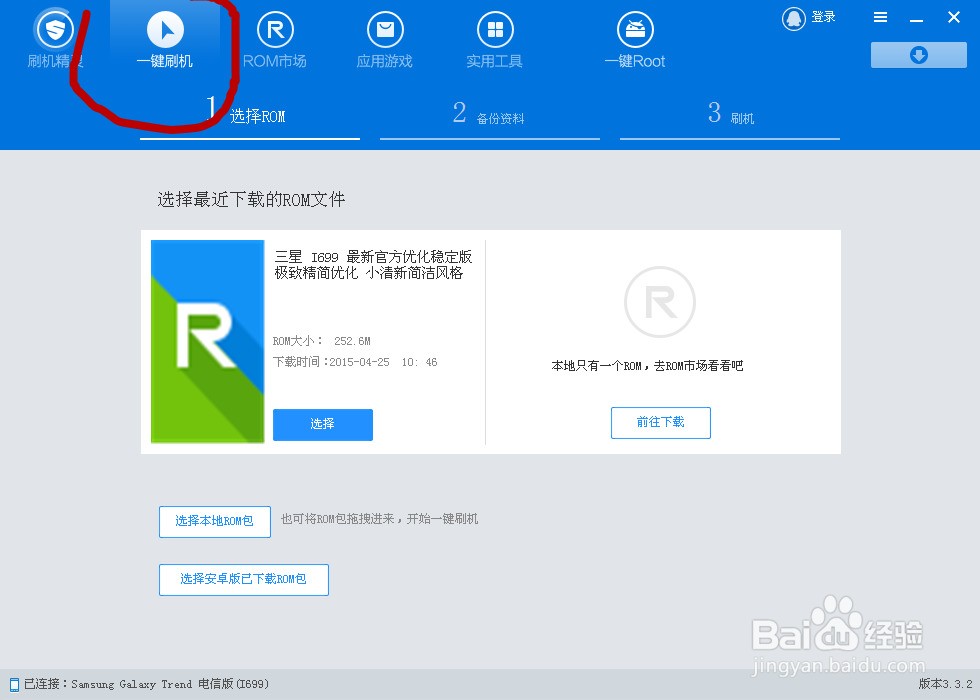This screenshot has height=700, width=980.
Task: Open the 实用工具 section
Action: coord(494,41)
